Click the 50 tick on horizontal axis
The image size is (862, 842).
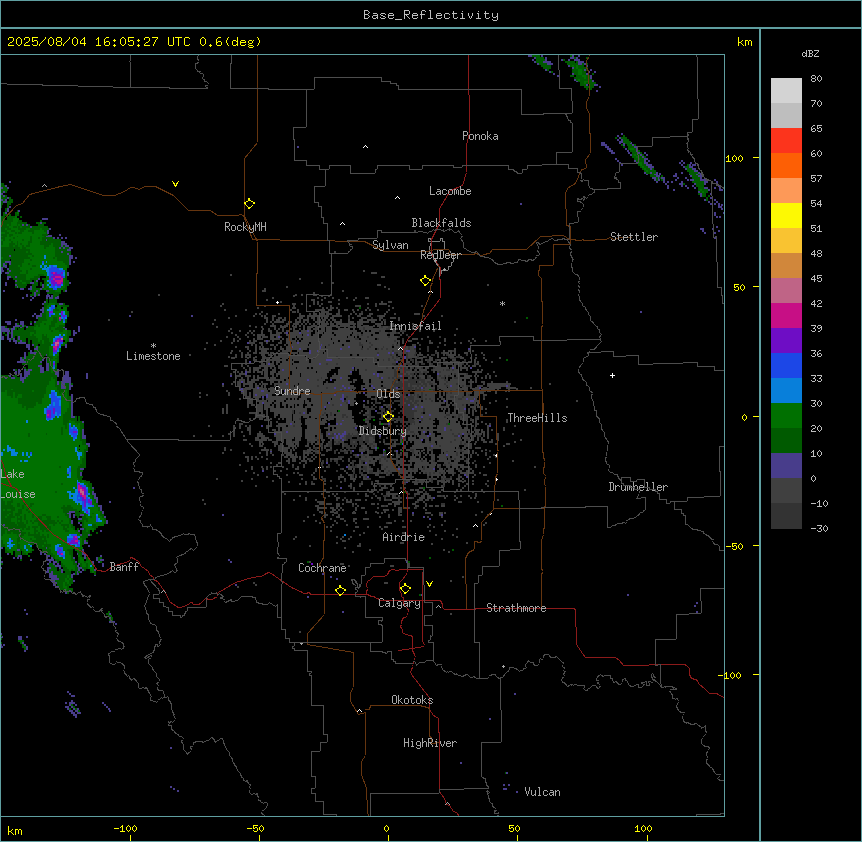(514, 828)
